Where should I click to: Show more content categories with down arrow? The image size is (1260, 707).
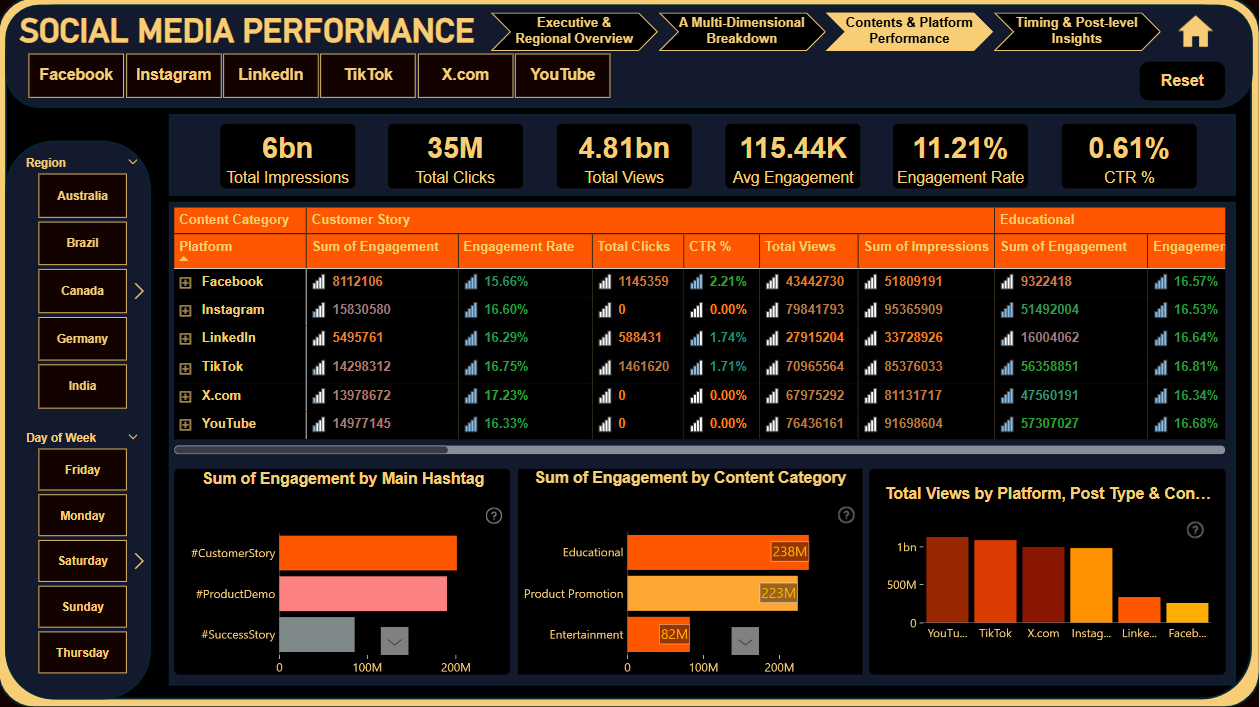(x=745, y=641)
